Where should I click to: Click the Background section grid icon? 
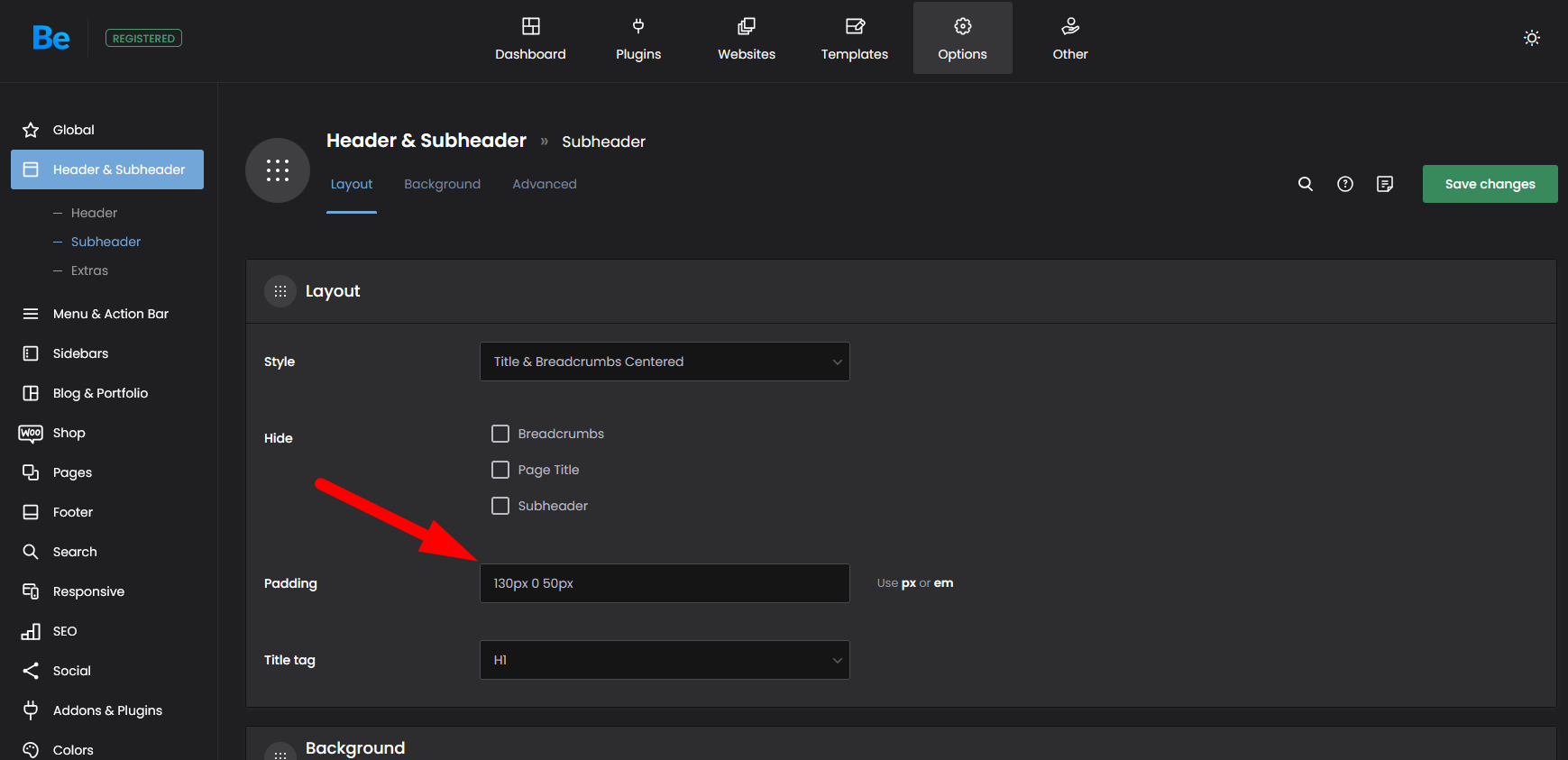(280, 752)
